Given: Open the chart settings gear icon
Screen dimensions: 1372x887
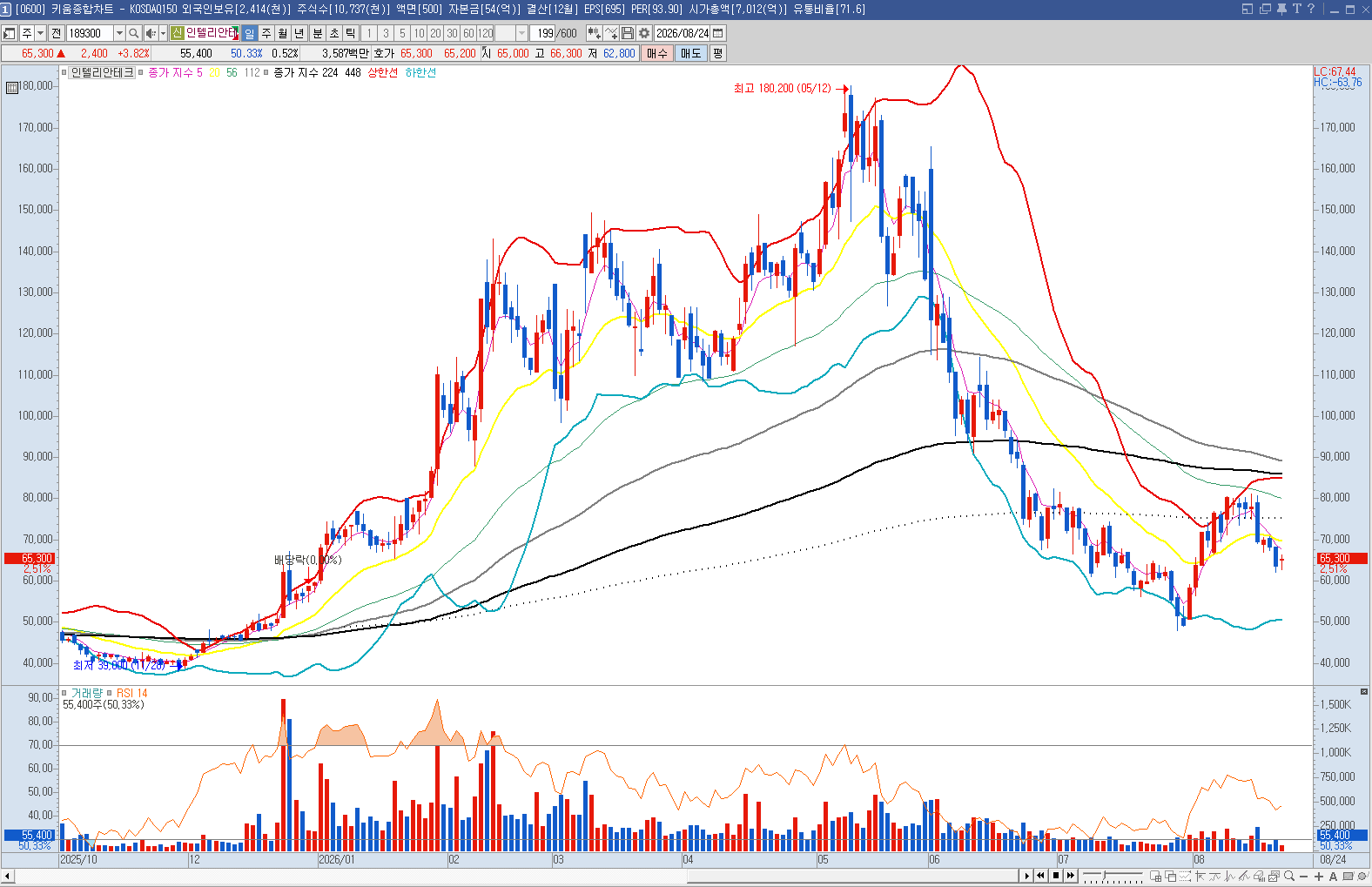Looking at the screenshot, I should 644,33.
